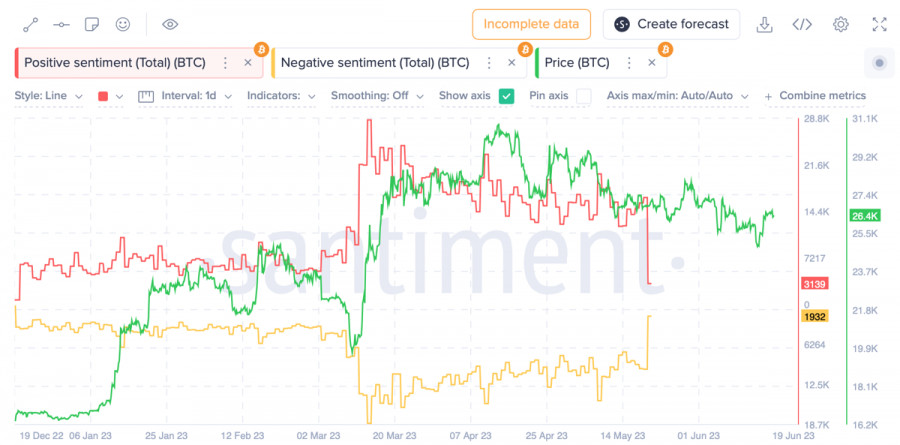This screenshot has height=445, width=900.
Task: Open chart settings gear
Action: pos(841,24)
